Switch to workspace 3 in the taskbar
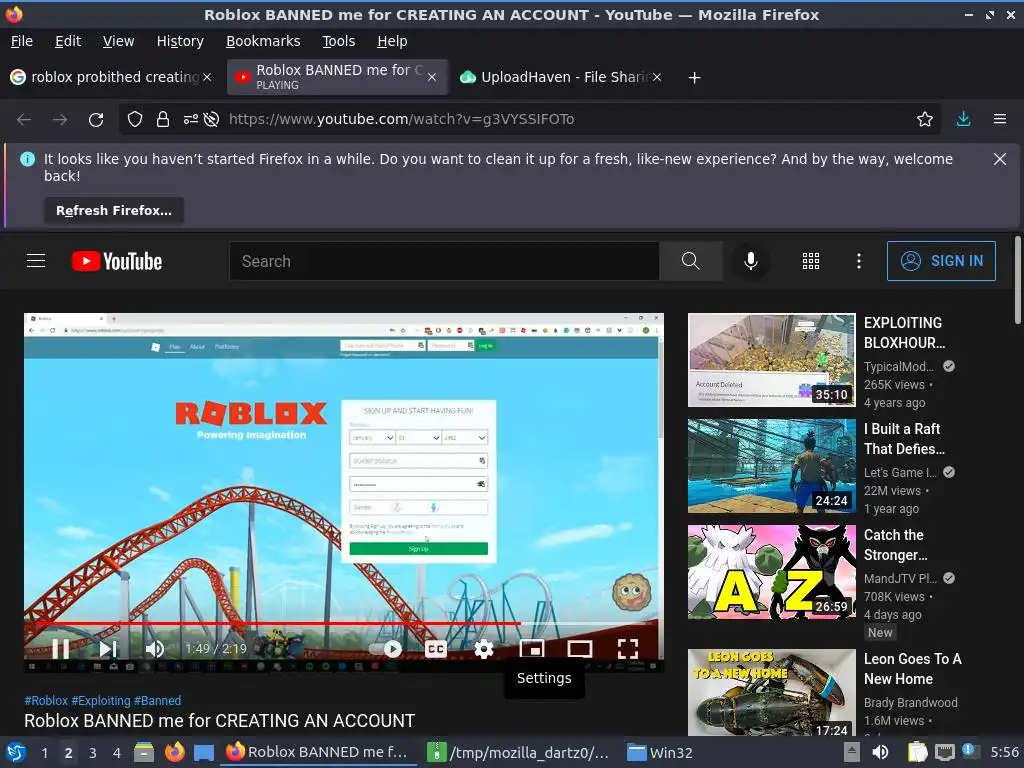 point(93,753)
